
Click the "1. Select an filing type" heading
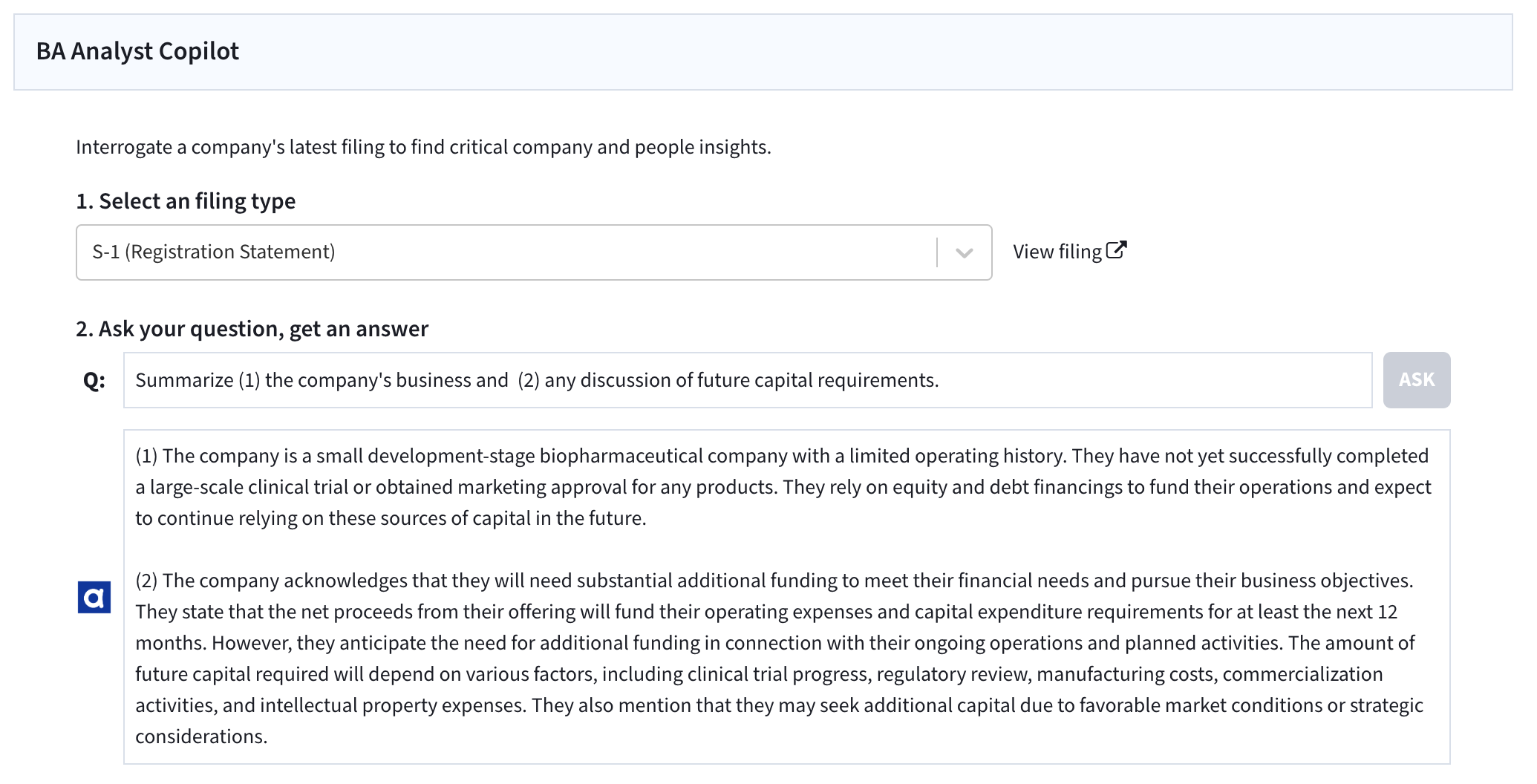point(186,201)
